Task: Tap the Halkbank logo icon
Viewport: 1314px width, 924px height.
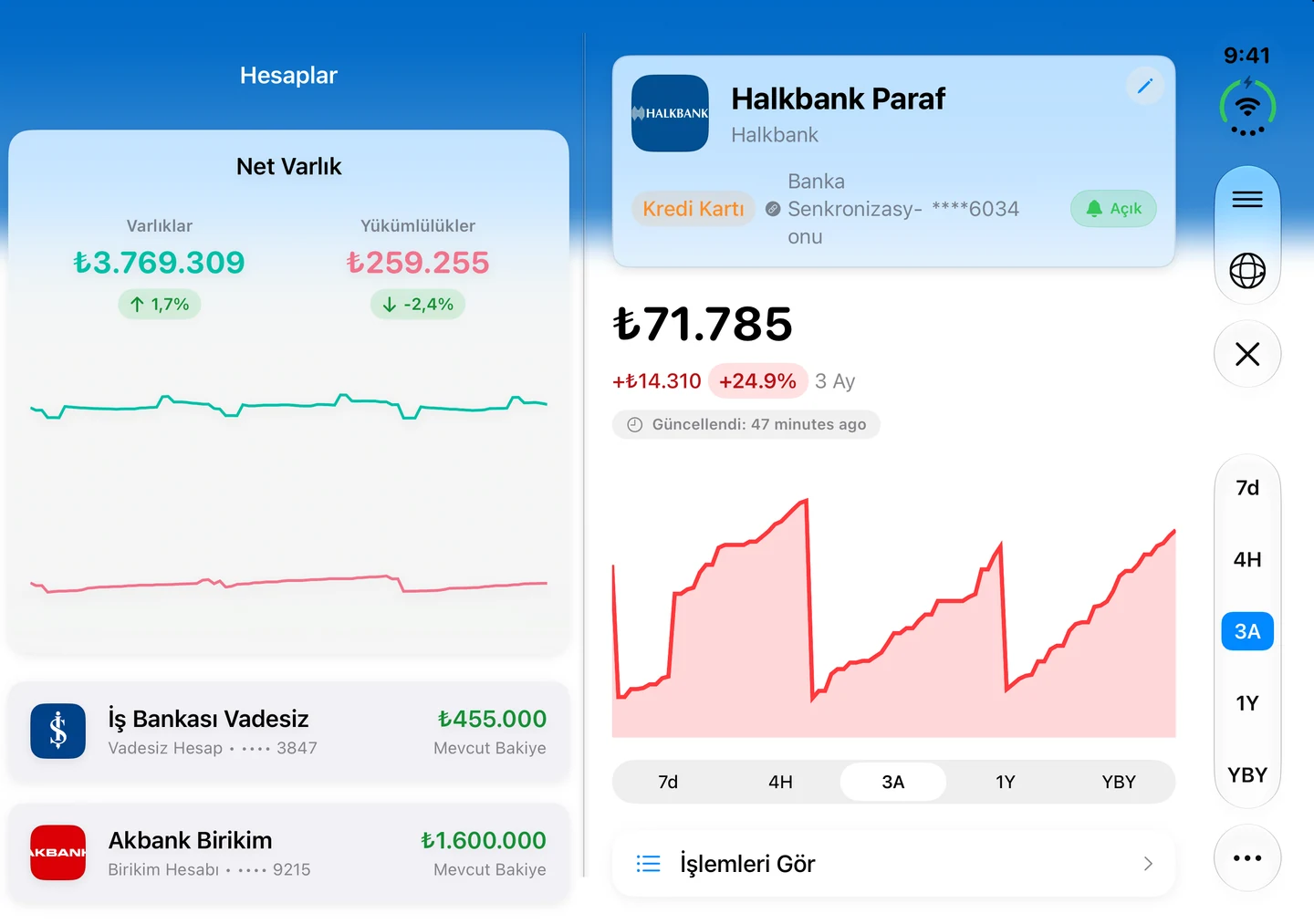Action: coord(670,113)
